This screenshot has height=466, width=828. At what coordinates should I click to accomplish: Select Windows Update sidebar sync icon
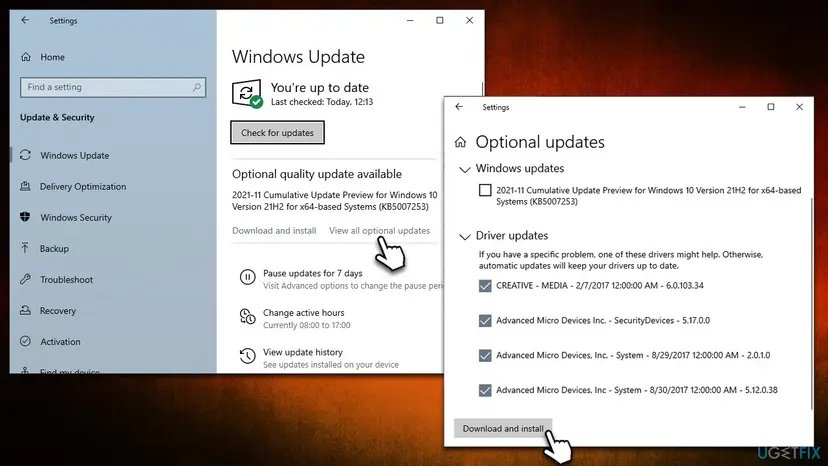click(25, 155)
